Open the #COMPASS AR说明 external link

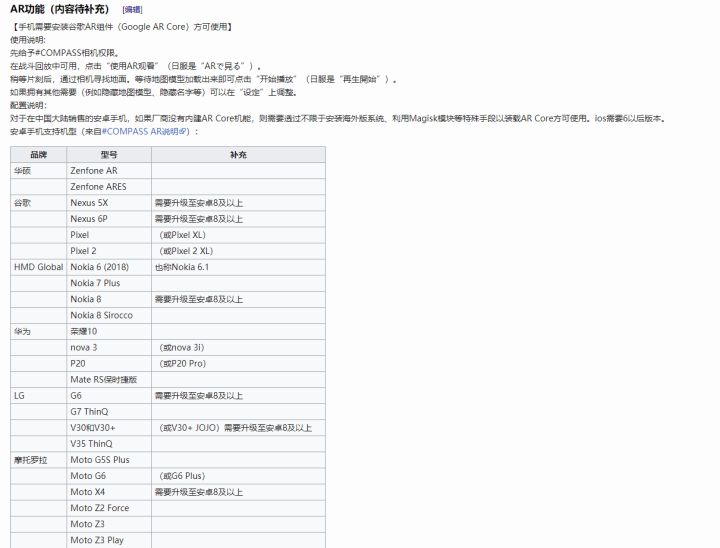(x=143, y=131)
